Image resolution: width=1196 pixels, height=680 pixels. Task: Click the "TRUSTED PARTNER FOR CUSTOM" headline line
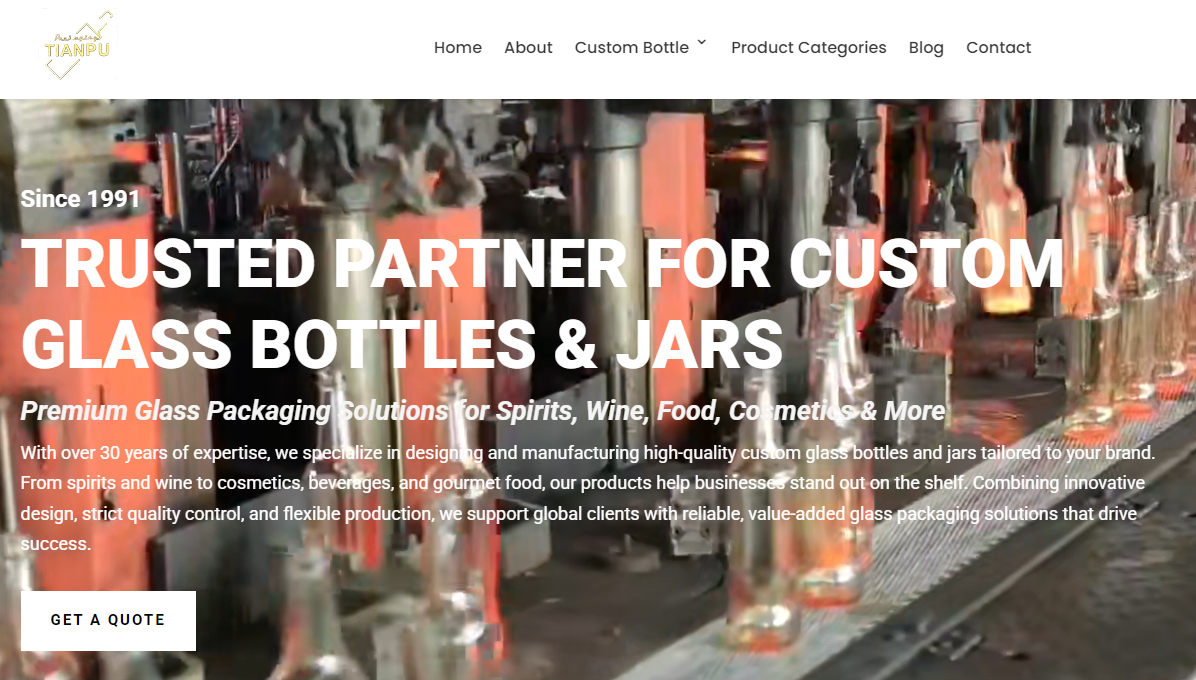coord(542,264)
